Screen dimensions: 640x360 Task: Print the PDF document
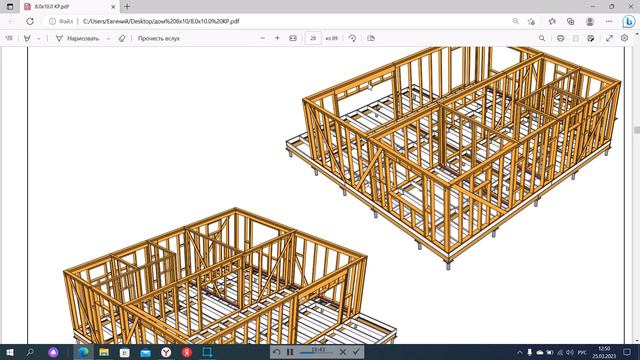click(x=560, y=38)
